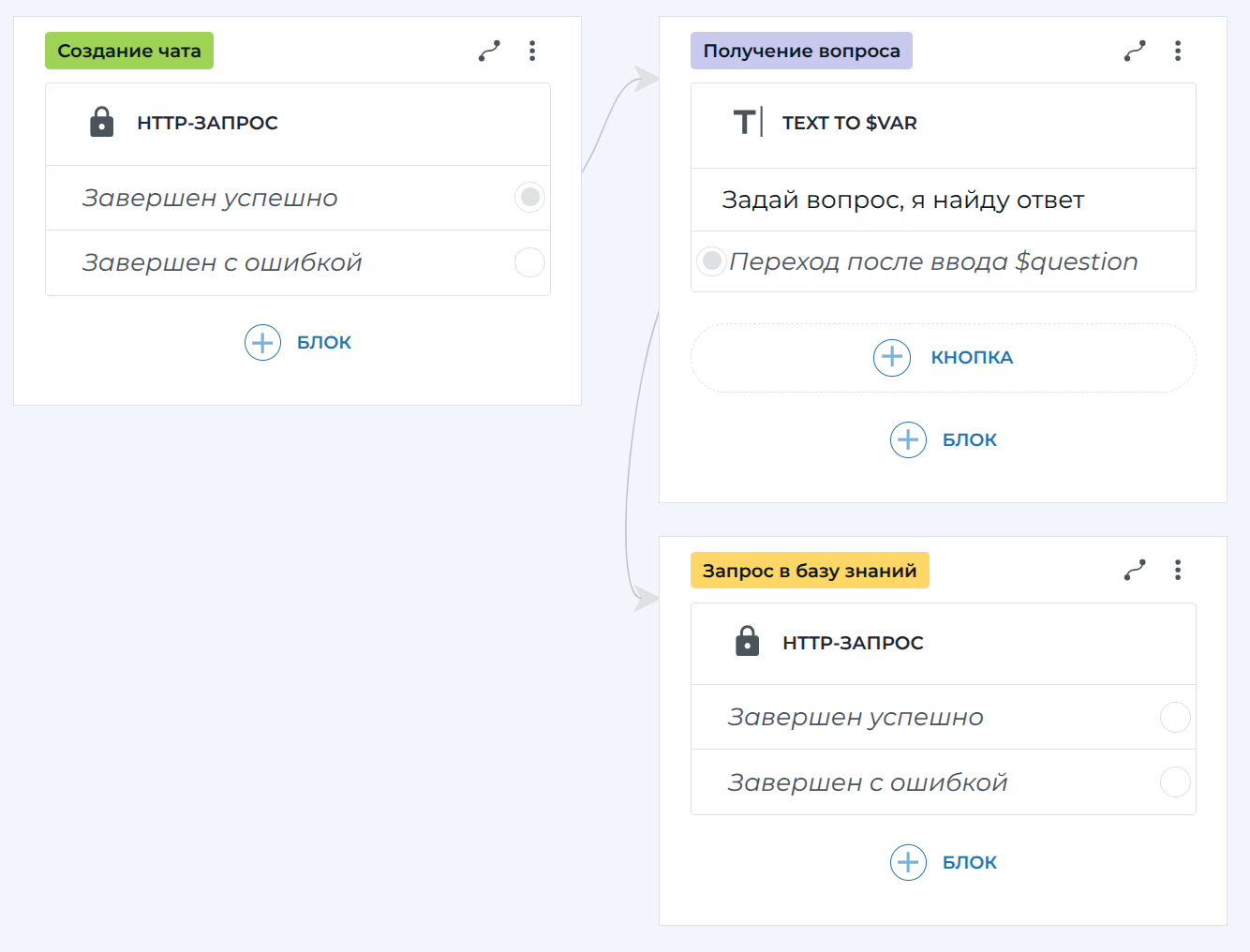
Task: Click БЛОК link in Получение вопроса card
Action: pyautogui.click(x=969, y=440)
